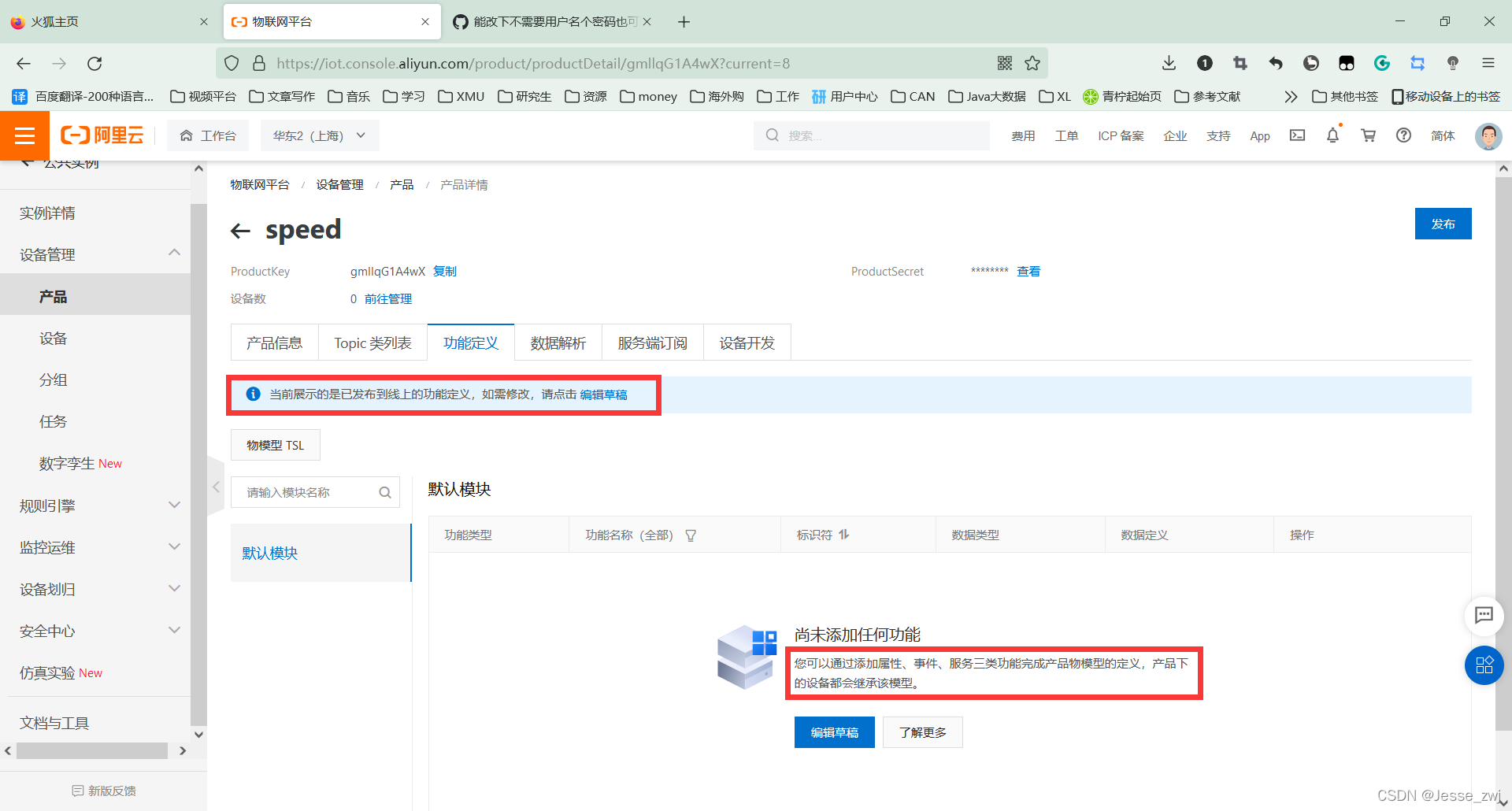
Task: Click the notification bell icon
Action: pos(1332,135)
